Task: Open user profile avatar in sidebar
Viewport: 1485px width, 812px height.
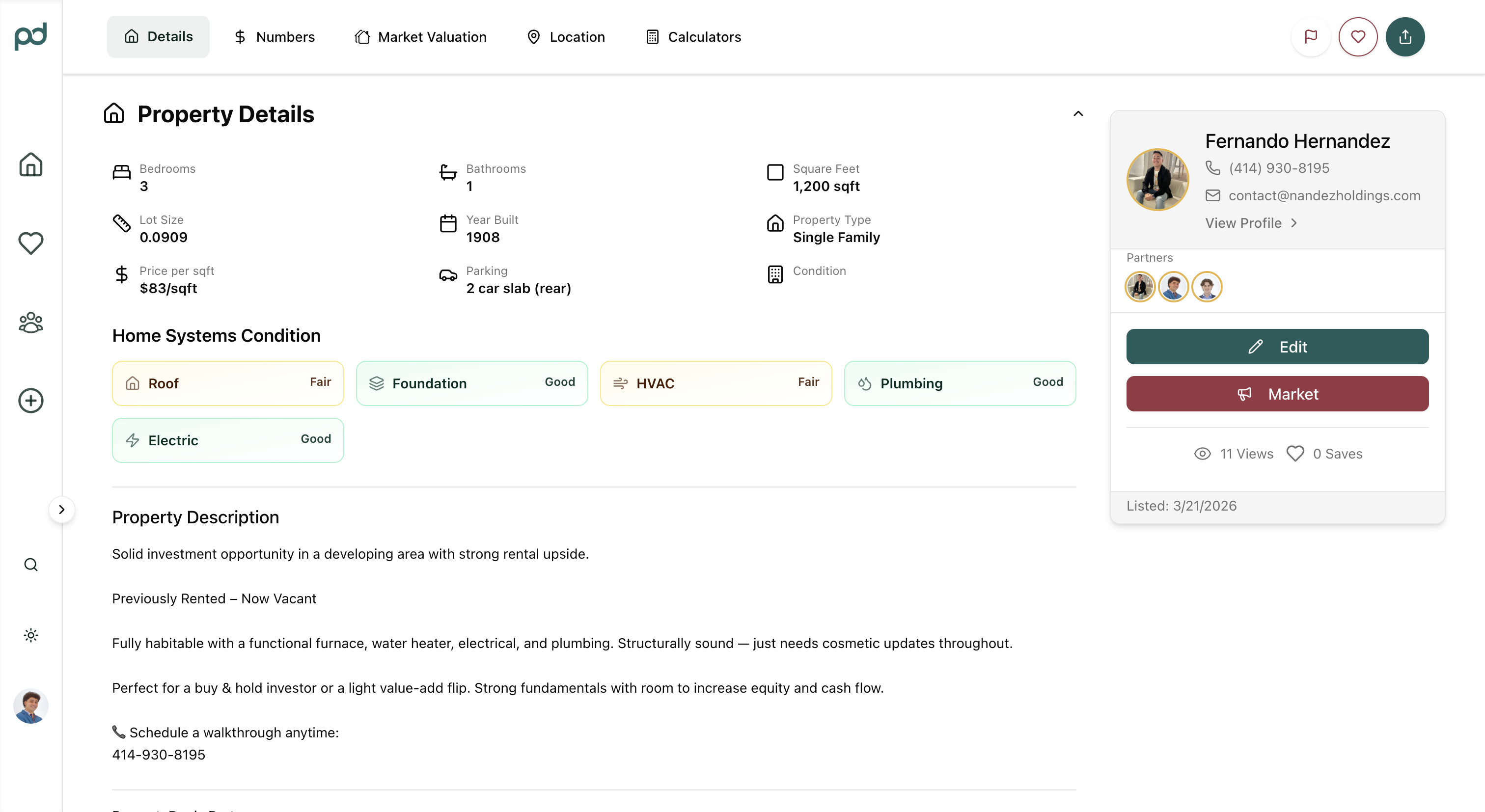Action: (x=30, y=705)
